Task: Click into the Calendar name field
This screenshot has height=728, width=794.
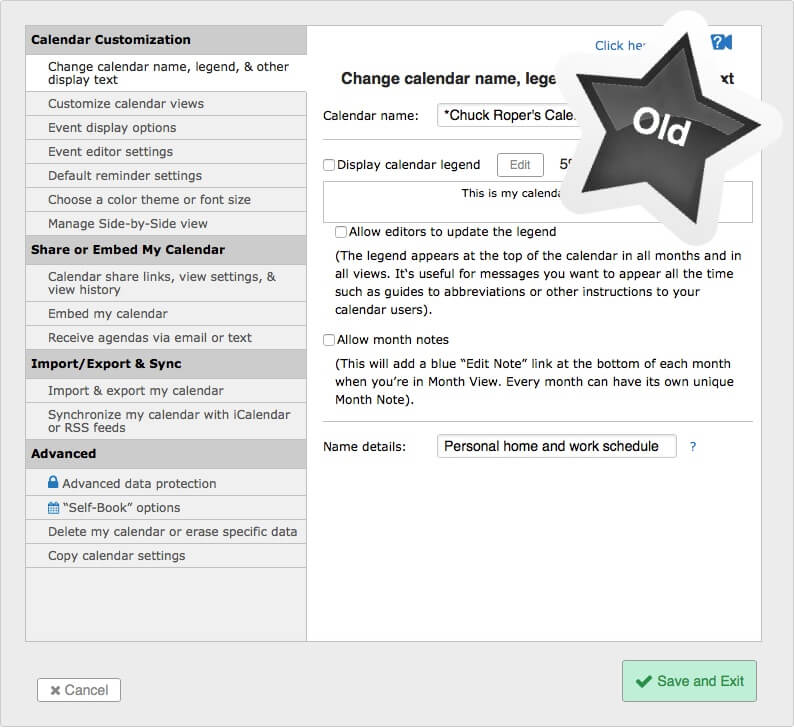Action: point(506,115)
